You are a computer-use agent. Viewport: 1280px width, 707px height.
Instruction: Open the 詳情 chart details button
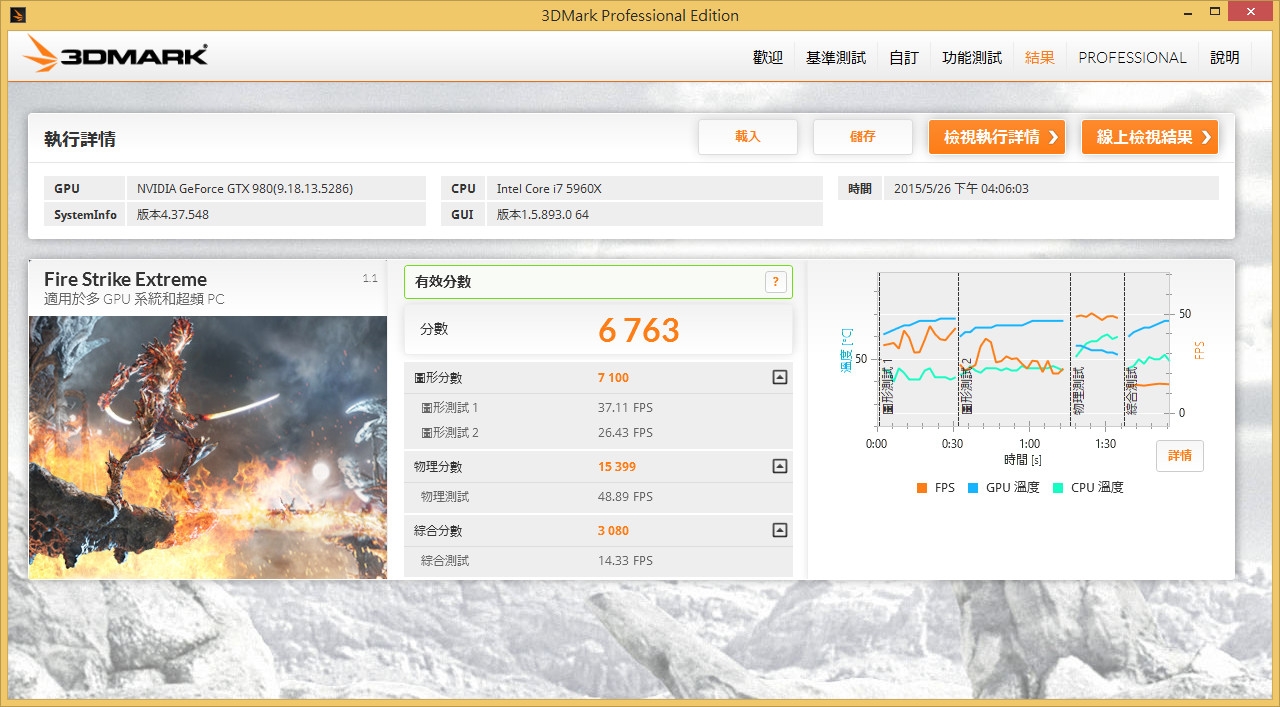coord(1180,456)
